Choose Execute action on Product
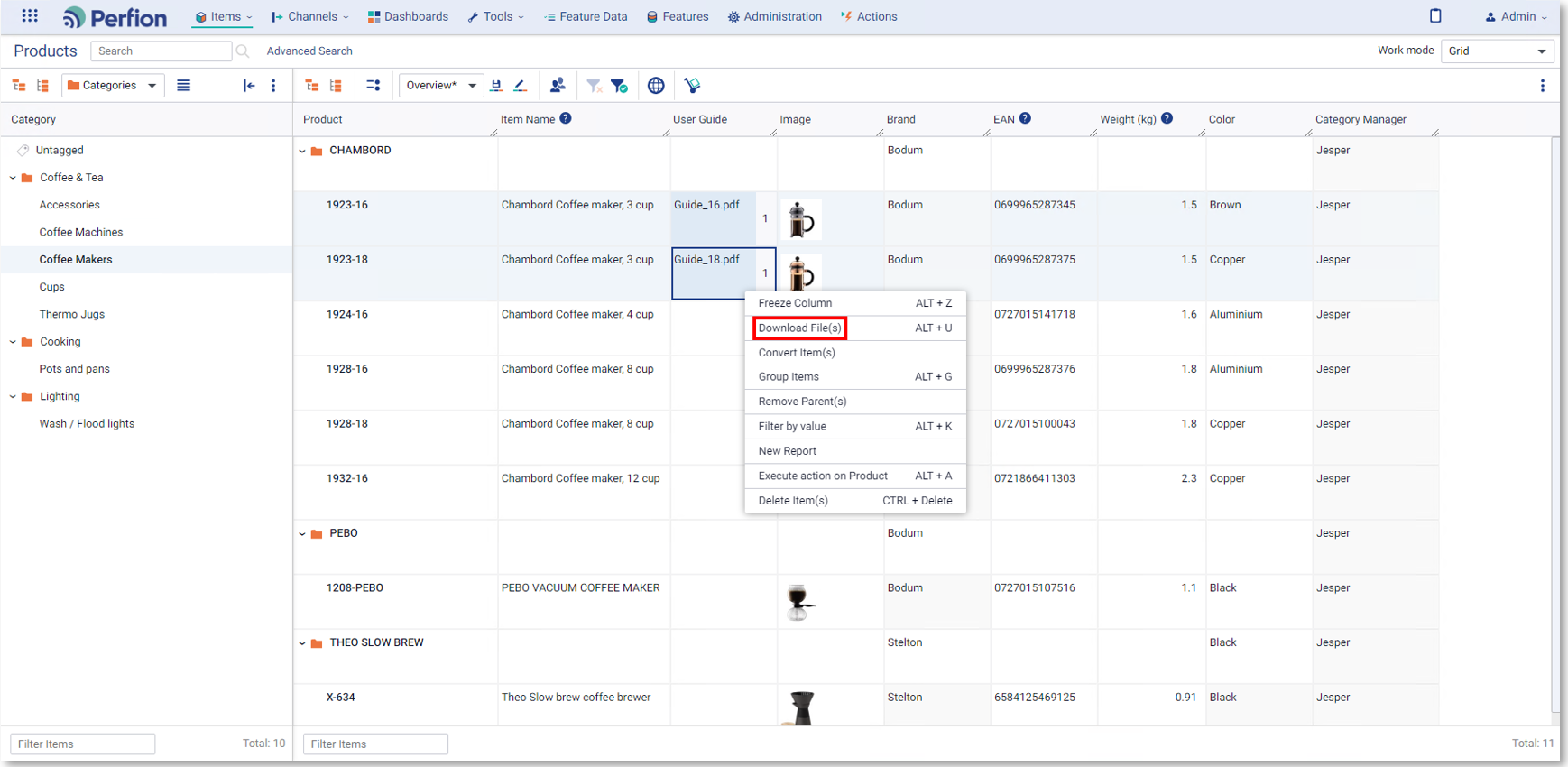 coord(855,476)
